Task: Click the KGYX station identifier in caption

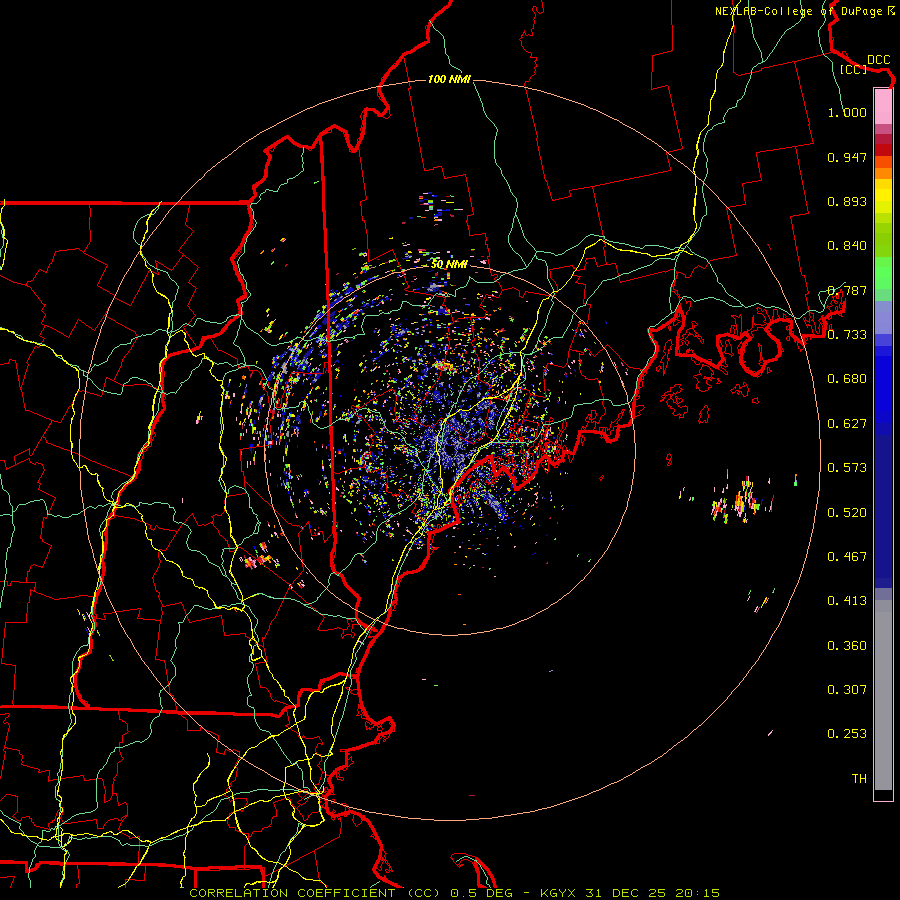Action: 559,893
